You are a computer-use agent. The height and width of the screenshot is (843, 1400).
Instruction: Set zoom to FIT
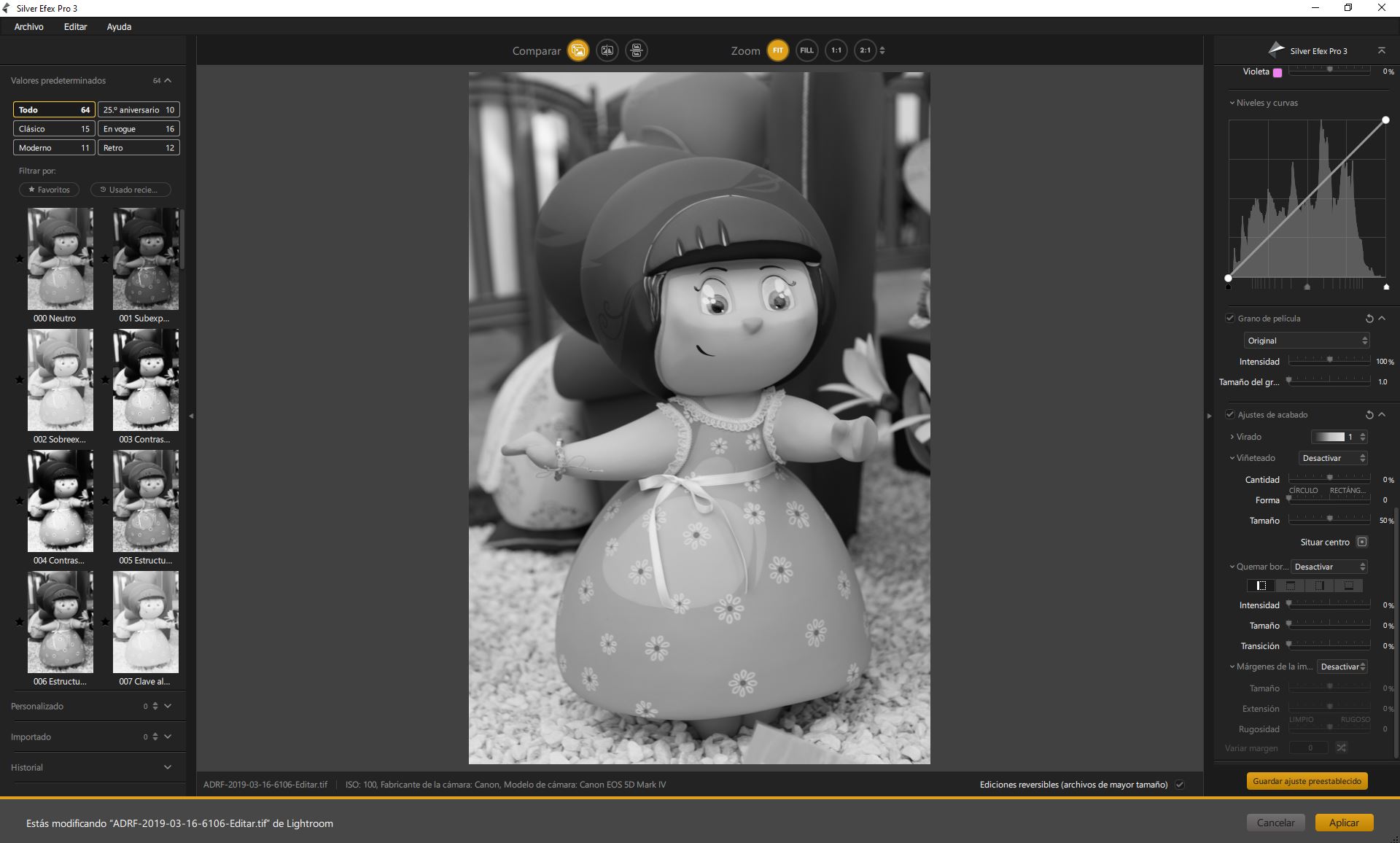click(x=778, y=50)
